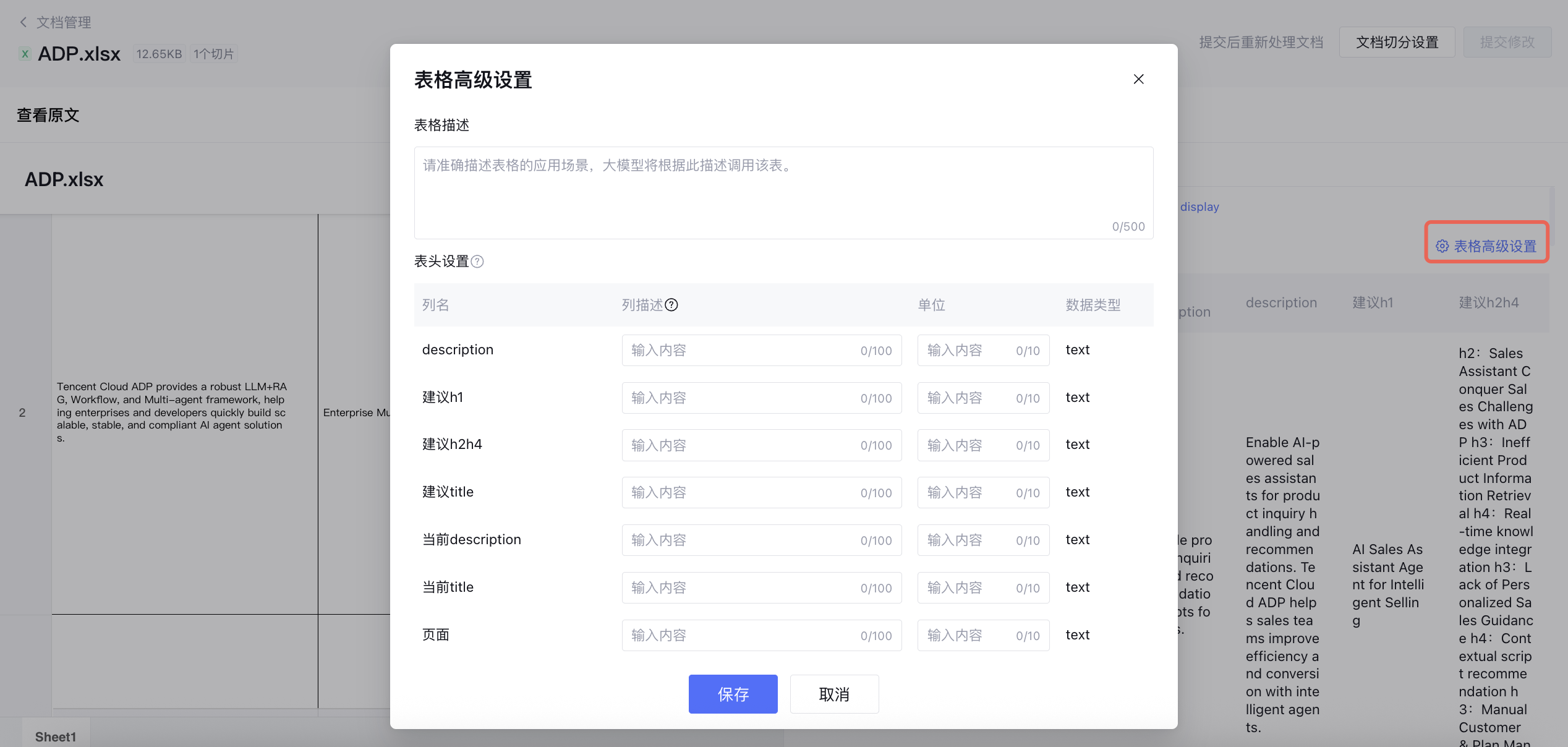Click the 查看原文 tab
The width and height of the screenshot is (1568, 747).
(x=48, y=115)
